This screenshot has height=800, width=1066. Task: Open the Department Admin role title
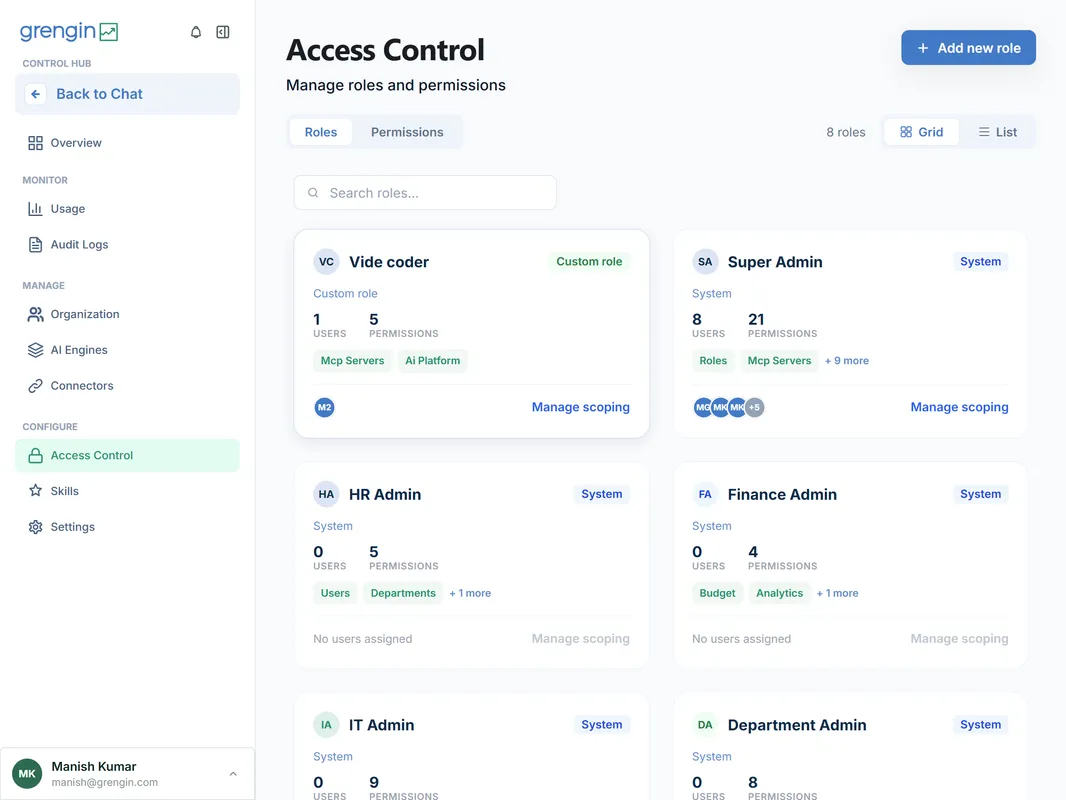797,725
